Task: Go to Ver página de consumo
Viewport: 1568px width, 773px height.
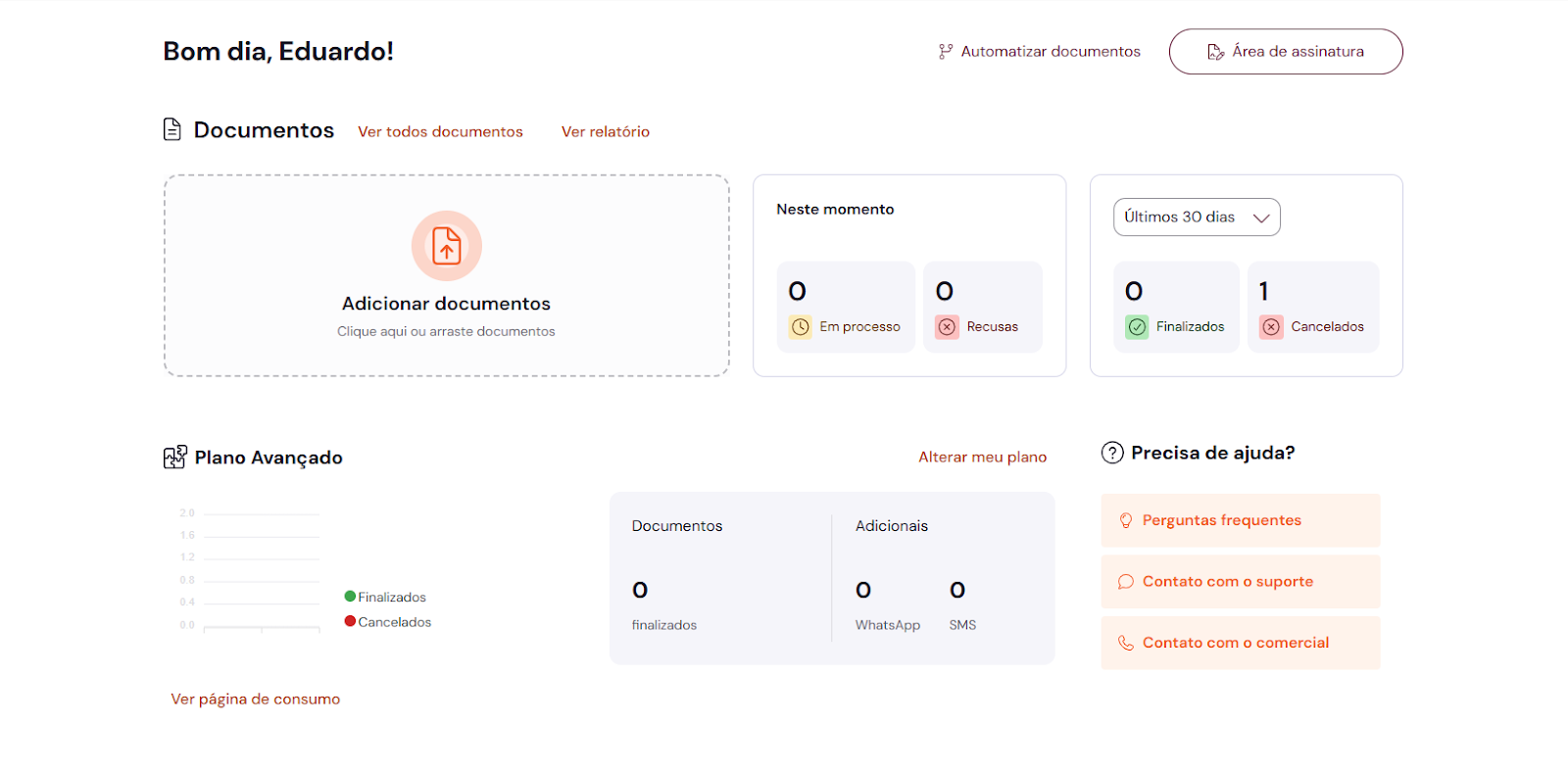Action: tap(256, 700)
